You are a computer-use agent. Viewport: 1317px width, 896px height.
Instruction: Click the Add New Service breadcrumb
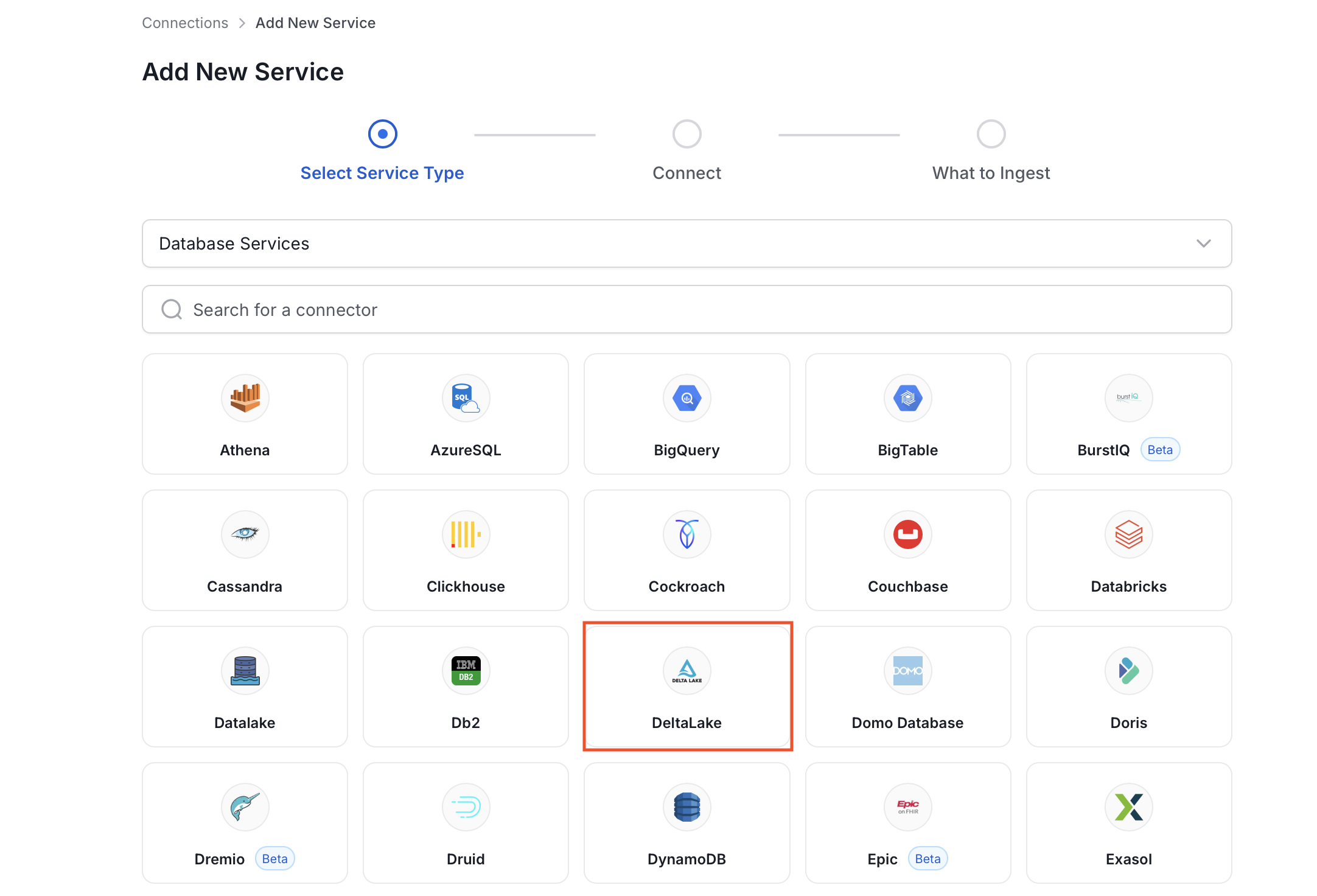pos(315,23)
